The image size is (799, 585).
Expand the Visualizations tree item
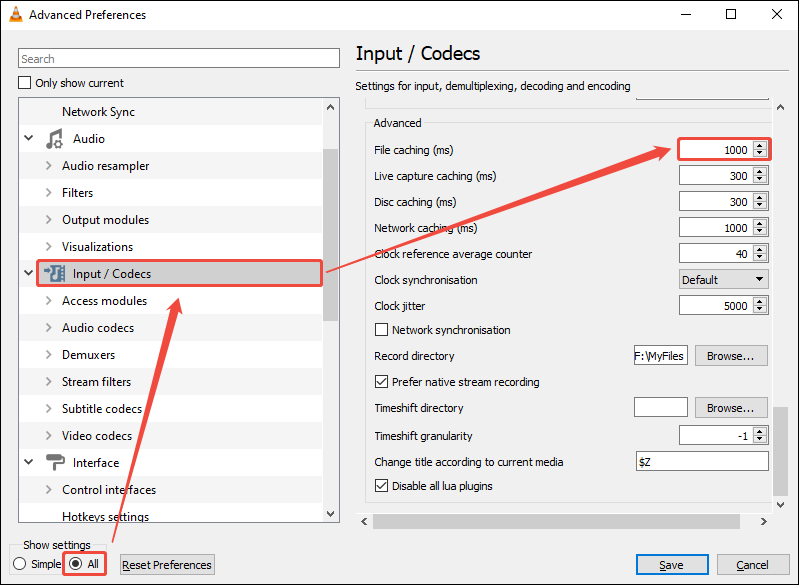click(49, 247)
